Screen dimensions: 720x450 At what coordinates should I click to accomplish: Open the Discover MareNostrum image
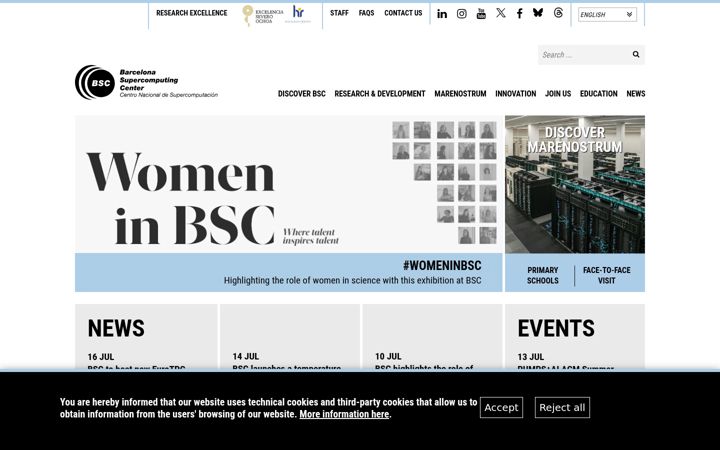point(575,184)
